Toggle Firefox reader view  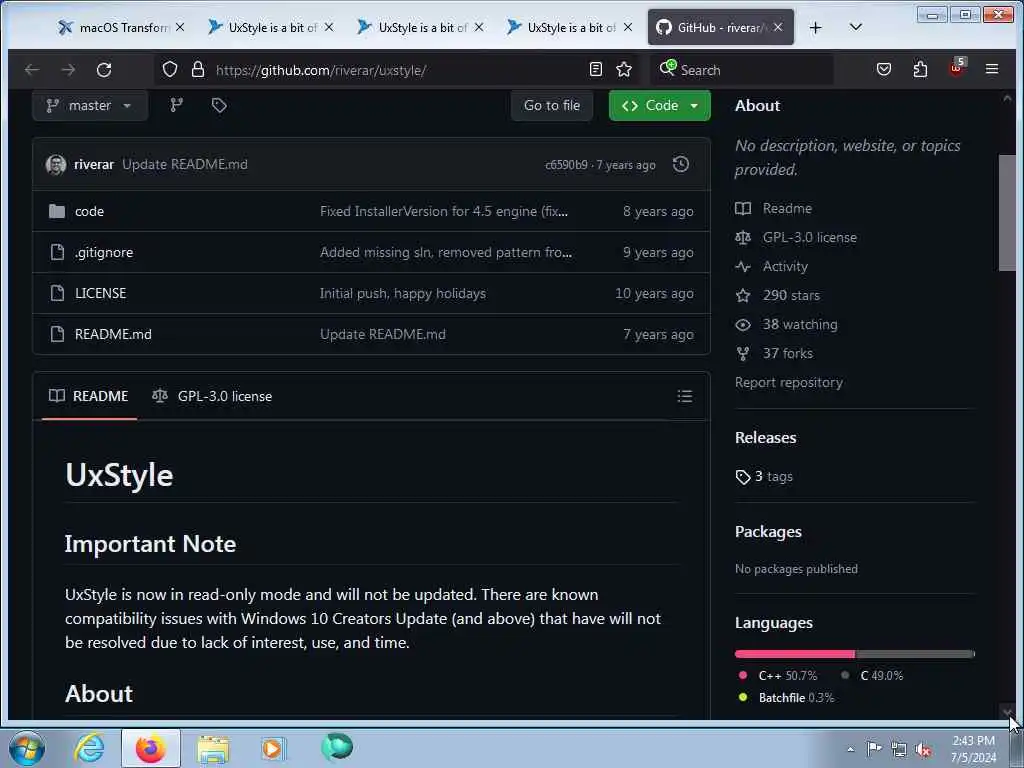(596, 69)
